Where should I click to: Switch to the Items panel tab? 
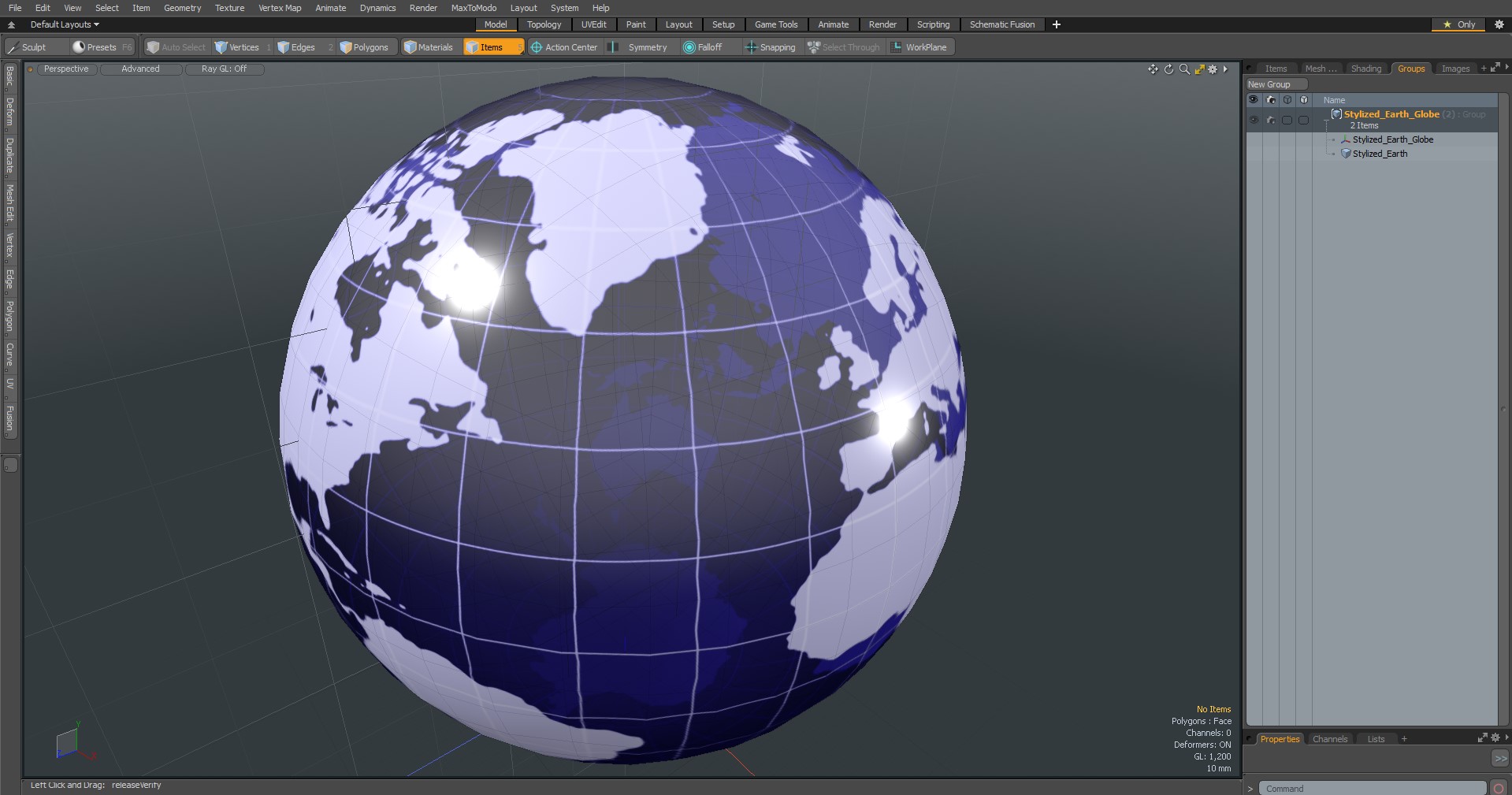pos(1276,69)
